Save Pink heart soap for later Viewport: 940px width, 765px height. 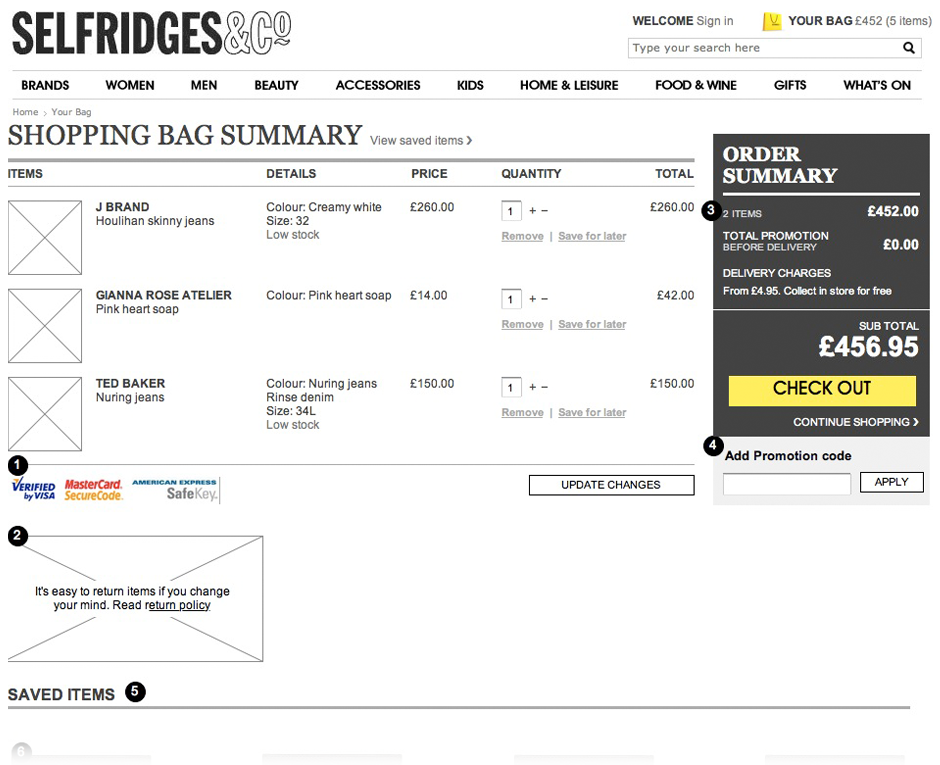click(592, 324)
